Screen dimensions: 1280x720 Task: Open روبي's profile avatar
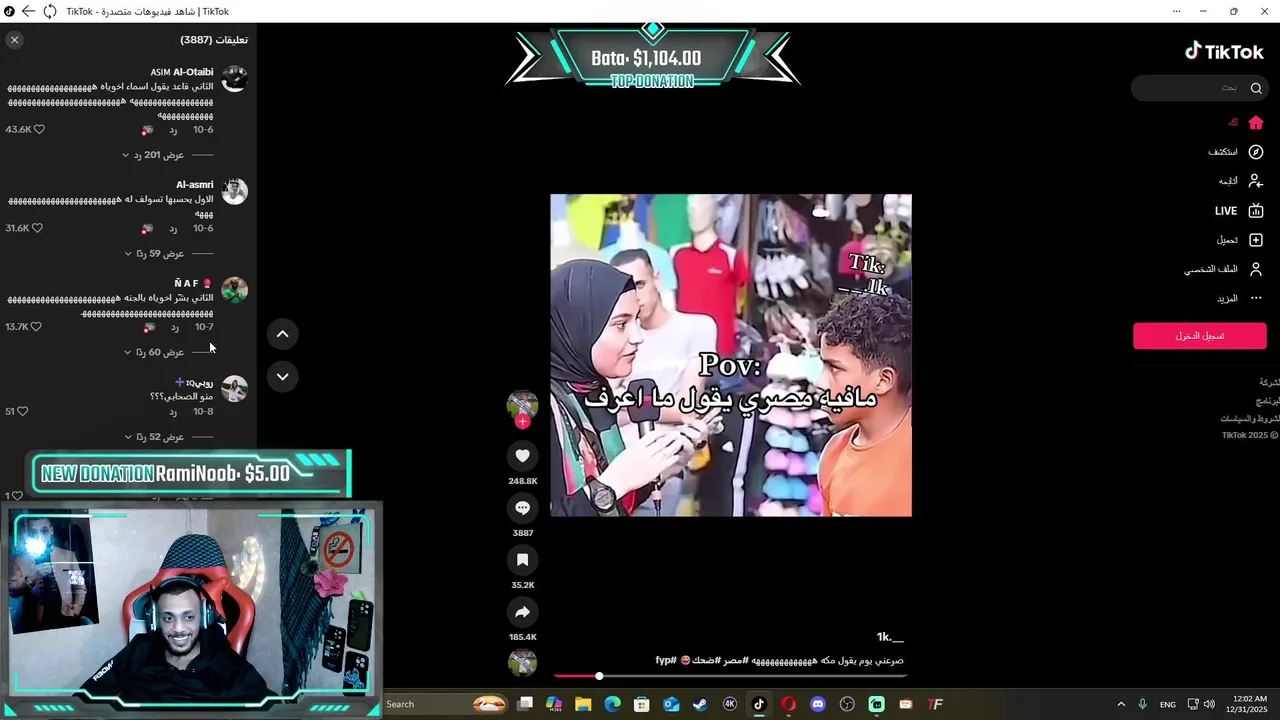click(234, 389)
